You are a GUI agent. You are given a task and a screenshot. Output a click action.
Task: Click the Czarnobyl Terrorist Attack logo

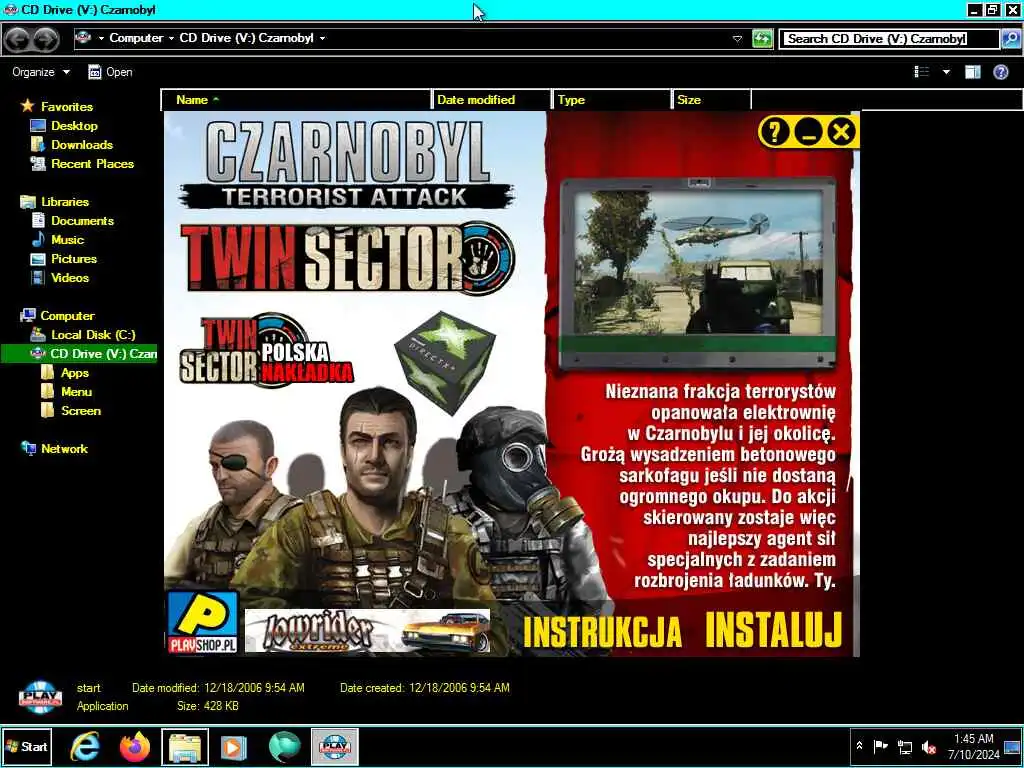347,165
